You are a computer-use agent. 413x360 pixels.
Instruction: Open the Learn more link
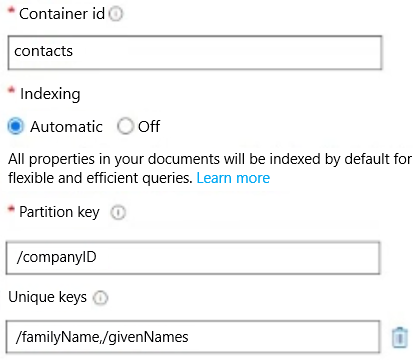pos(233,178)
